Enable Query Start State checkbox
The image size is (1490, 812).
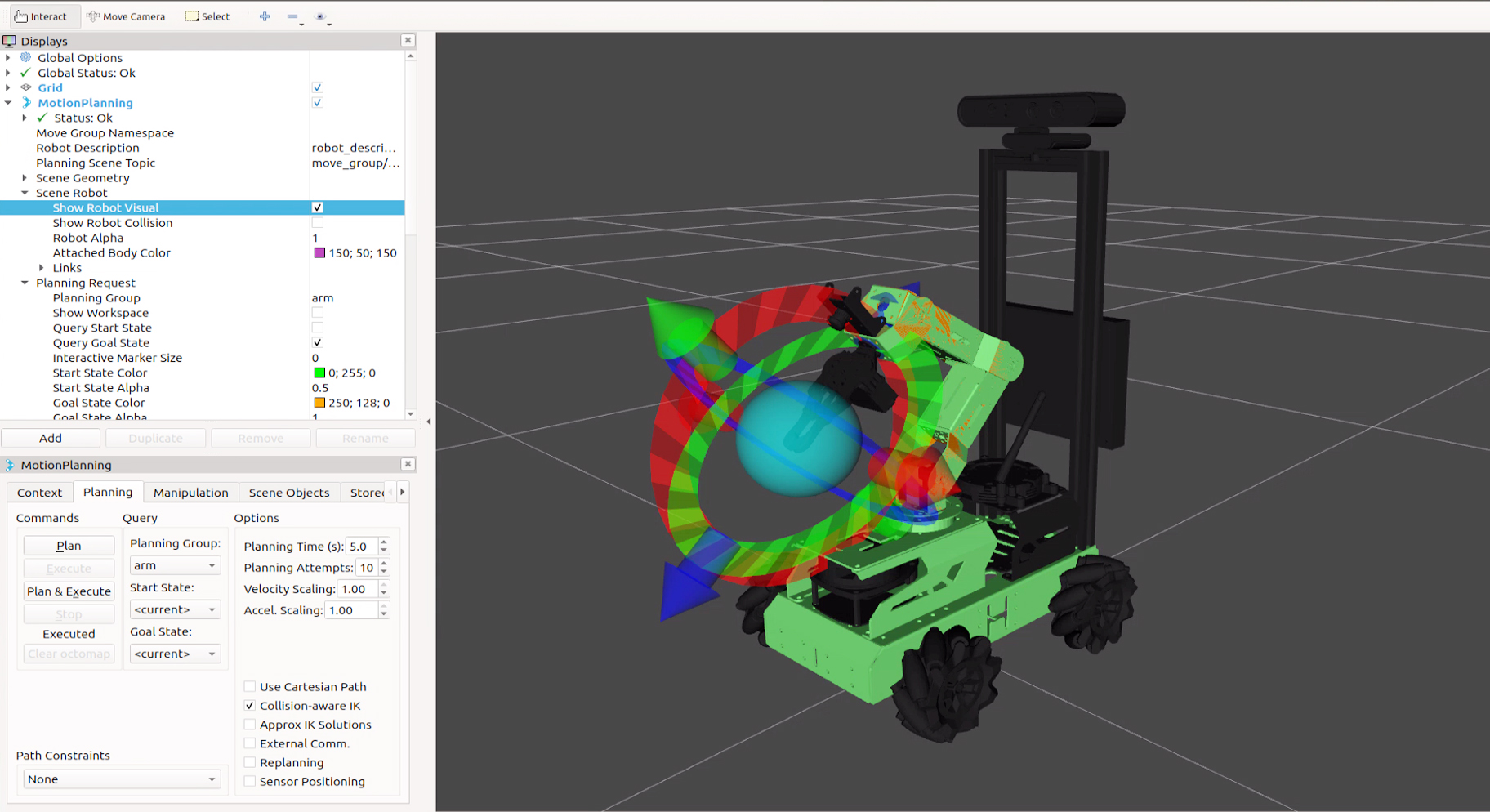318,328
